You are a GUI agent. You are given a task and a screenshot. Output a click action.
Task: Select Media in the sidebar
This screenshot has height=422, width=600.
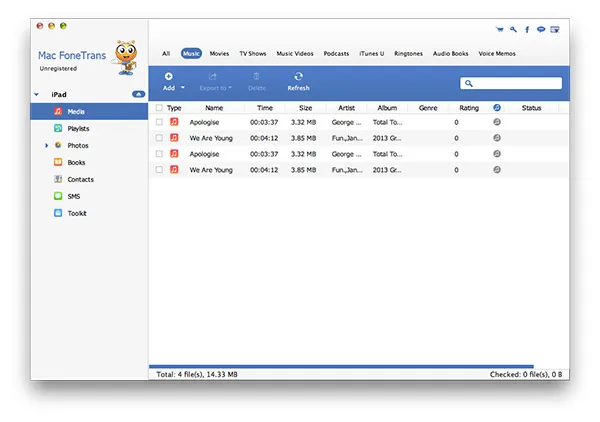click(89, 112)
